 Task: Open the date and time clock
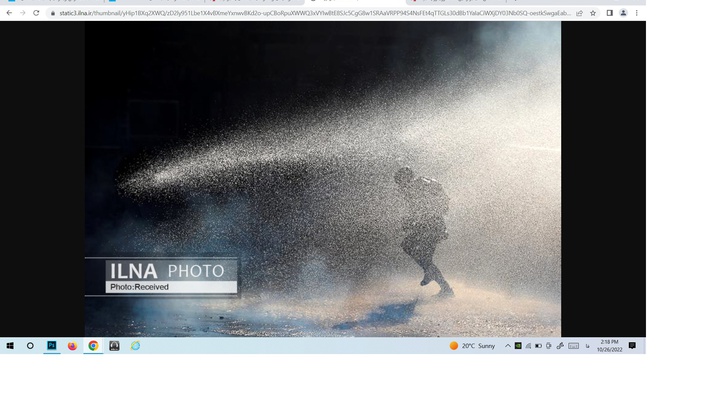(609, 346)
